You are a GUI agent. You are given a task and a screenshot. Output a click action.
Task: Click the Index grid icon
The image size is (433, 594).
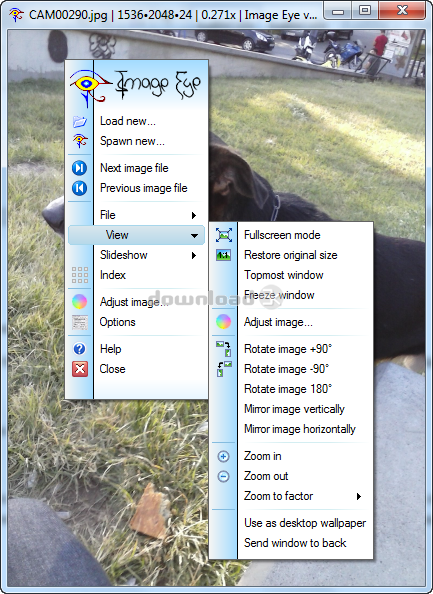click(80, 275)
